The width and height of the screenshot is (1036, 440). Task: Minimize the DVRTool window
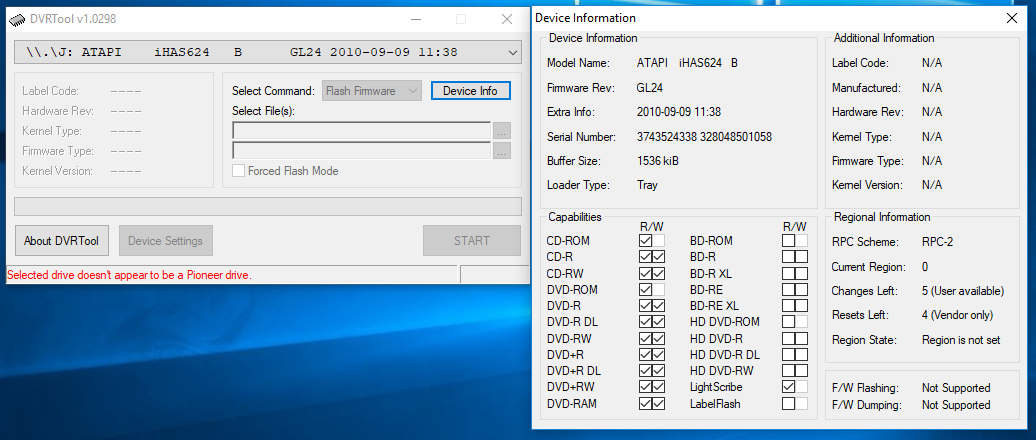coord(416,19)
